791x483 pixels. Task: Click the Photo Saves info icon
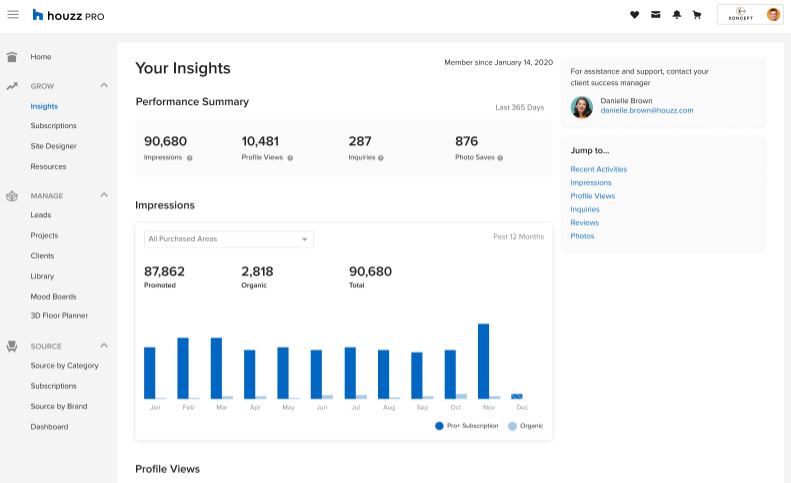[x=500, y=158]
